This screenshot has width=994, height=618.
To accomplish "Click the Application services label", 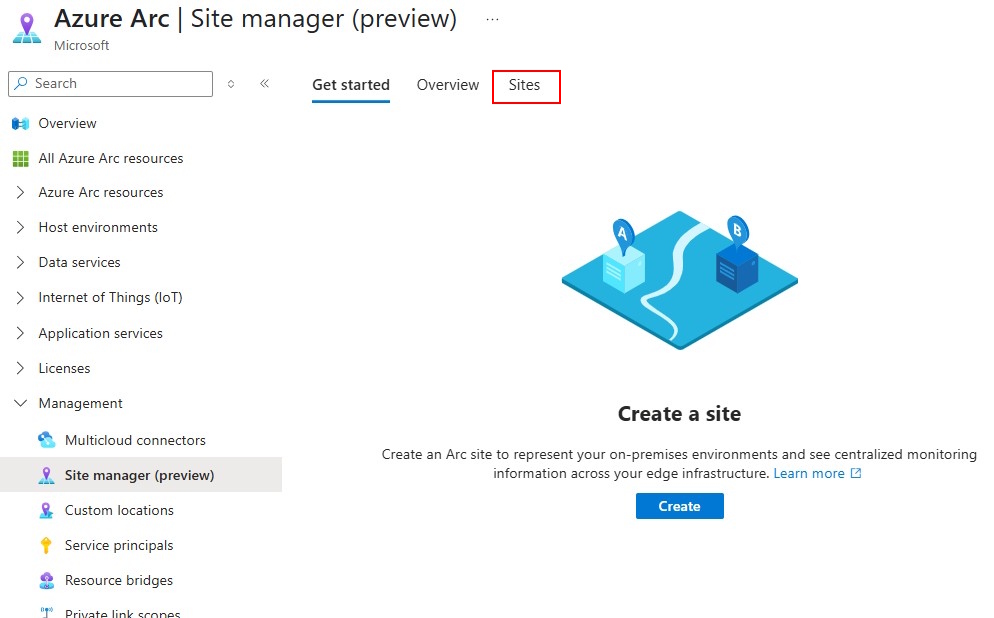I will [100, 333].
